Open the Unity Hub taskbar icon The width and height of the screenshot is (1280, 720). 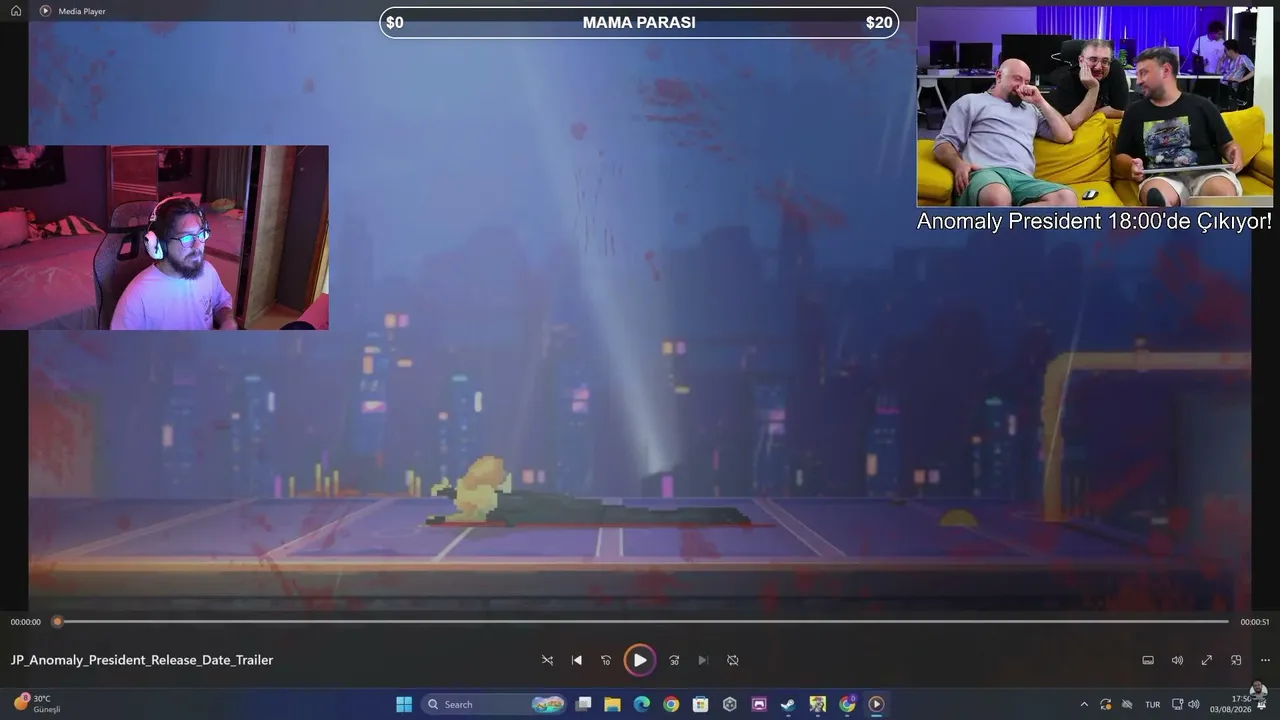pyautogui.click(x=730, y=704)
